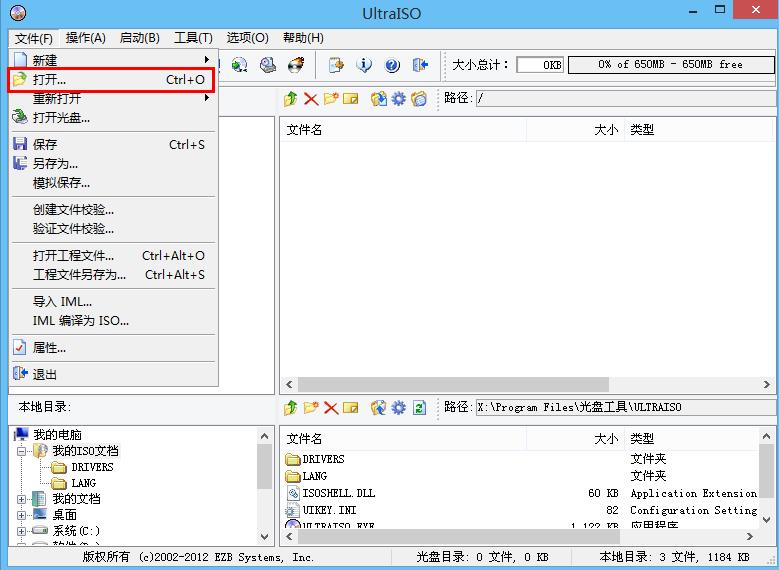Click the refresh icon in local directory toolbar
This screenshot has height=570, width=779.
[x=420, y=407]
